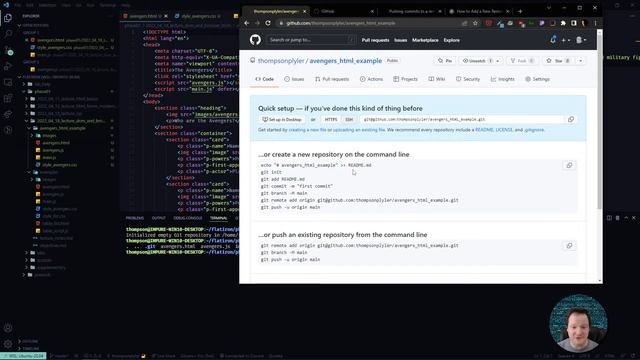
Task: Open the GitHub user avatar dropdown
Action: tap(581, 40)
